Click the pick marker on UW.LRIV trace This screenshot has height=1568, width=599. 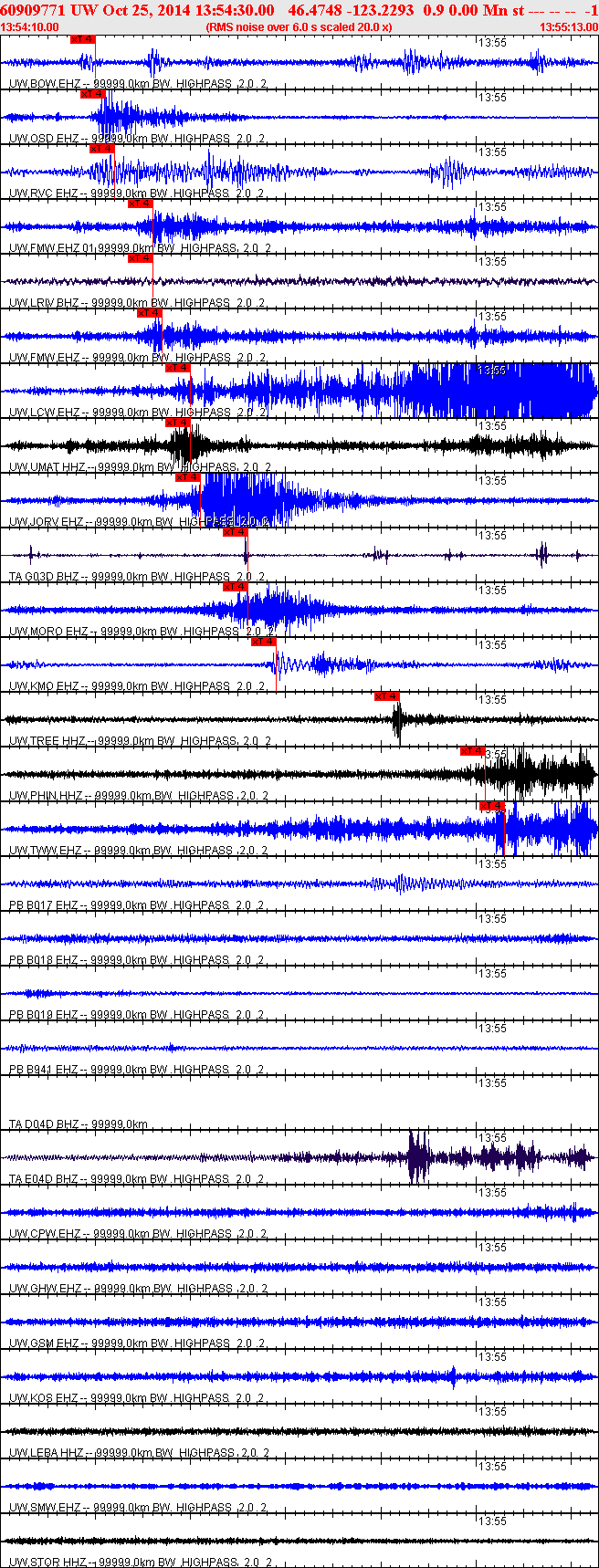point(140,257)
